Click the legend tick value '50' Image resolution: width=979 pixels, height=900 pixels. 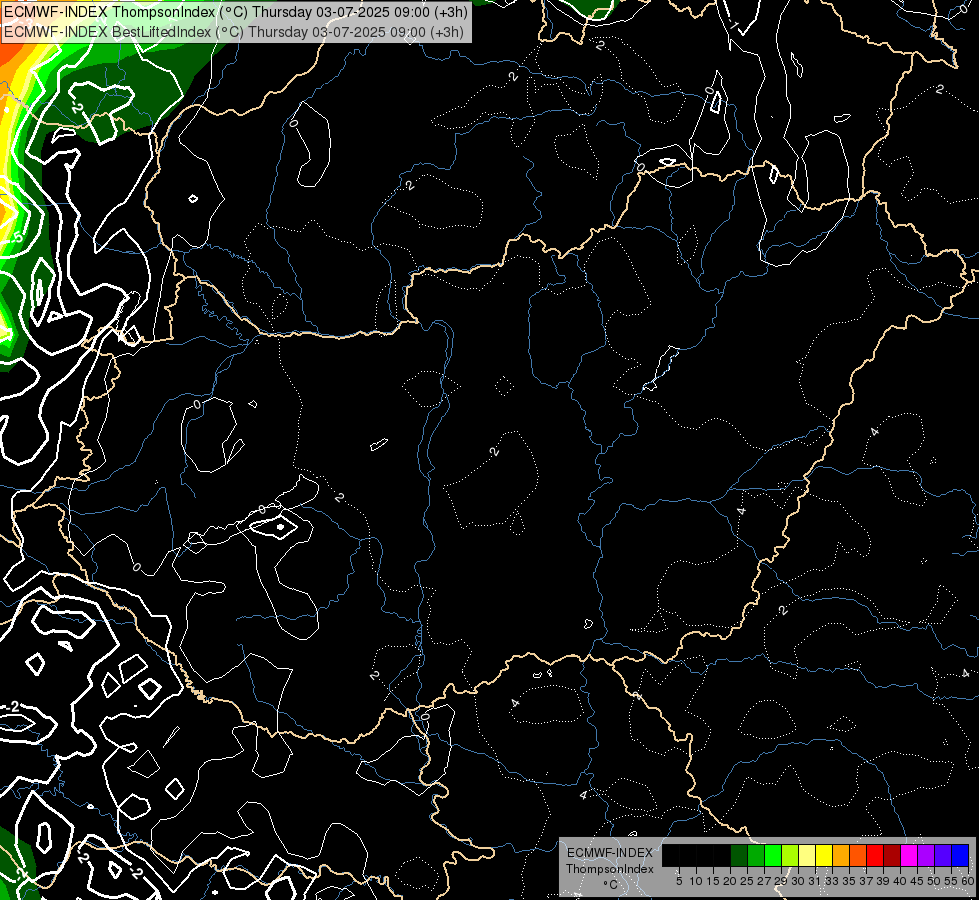pyautogui.click(x=934, y=881)
